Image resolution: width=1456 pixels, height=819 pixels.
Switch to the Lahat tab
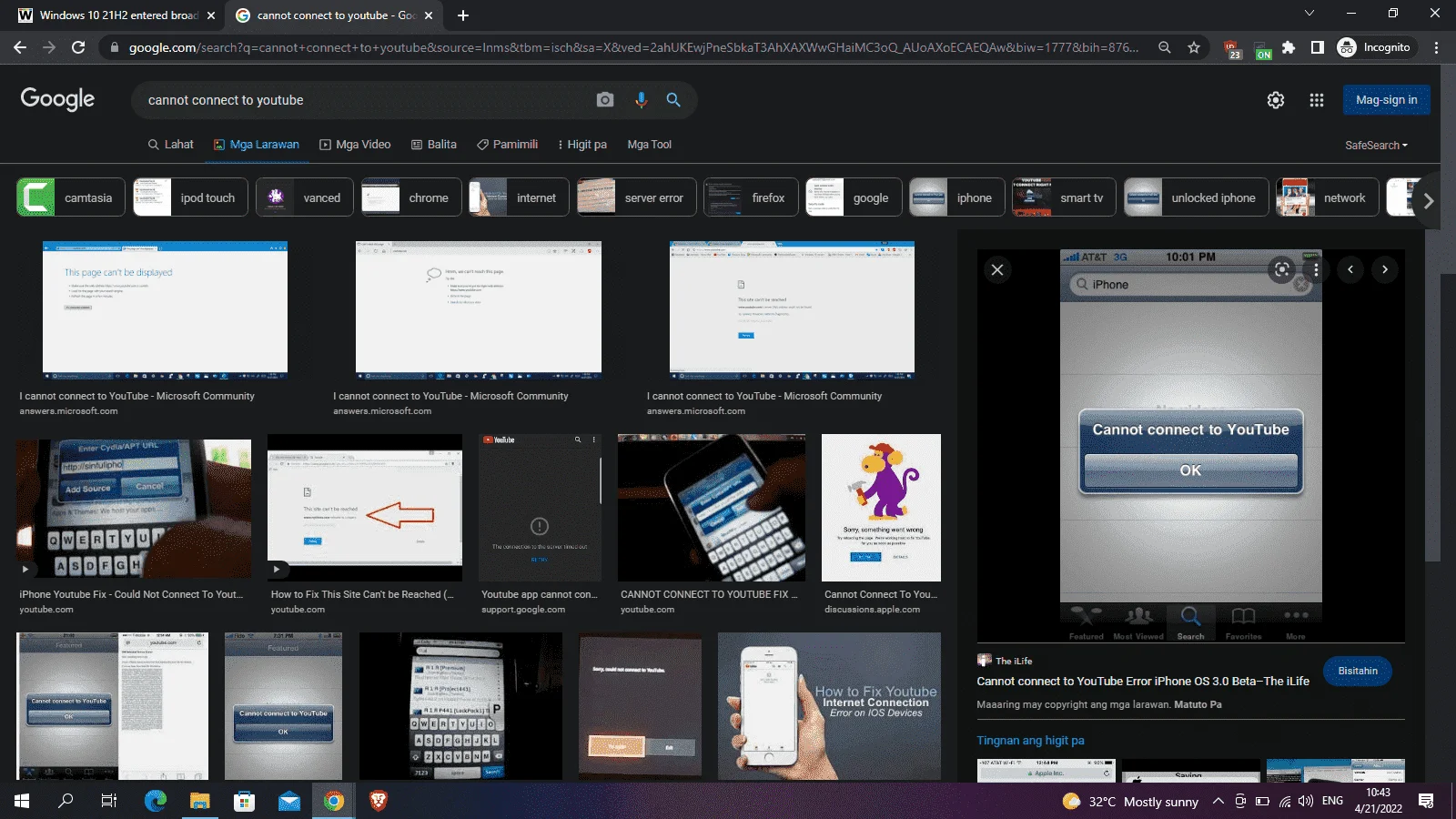170,145
